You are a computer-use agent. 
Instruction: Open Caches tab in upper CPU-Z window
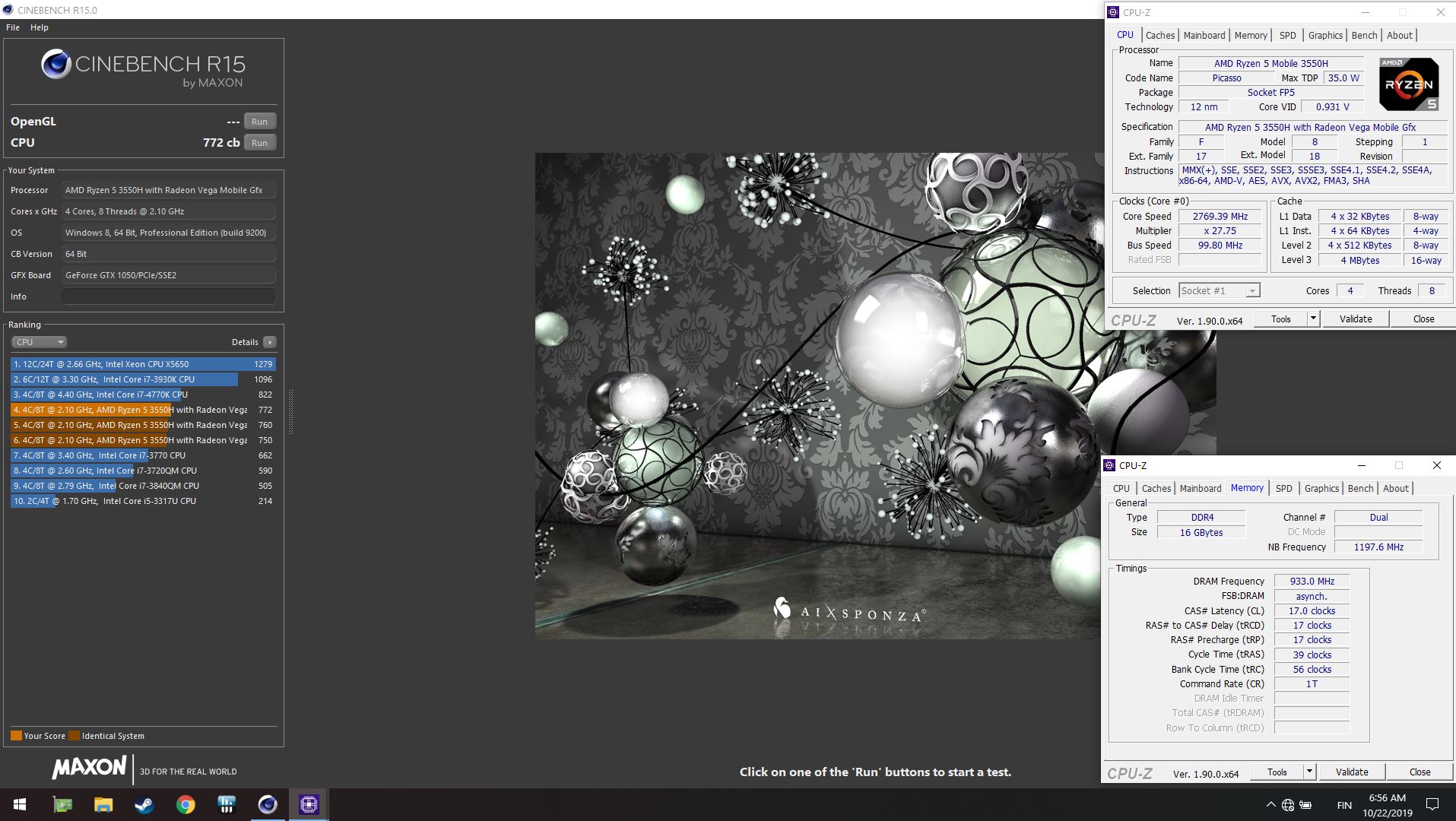[1160, 36]
